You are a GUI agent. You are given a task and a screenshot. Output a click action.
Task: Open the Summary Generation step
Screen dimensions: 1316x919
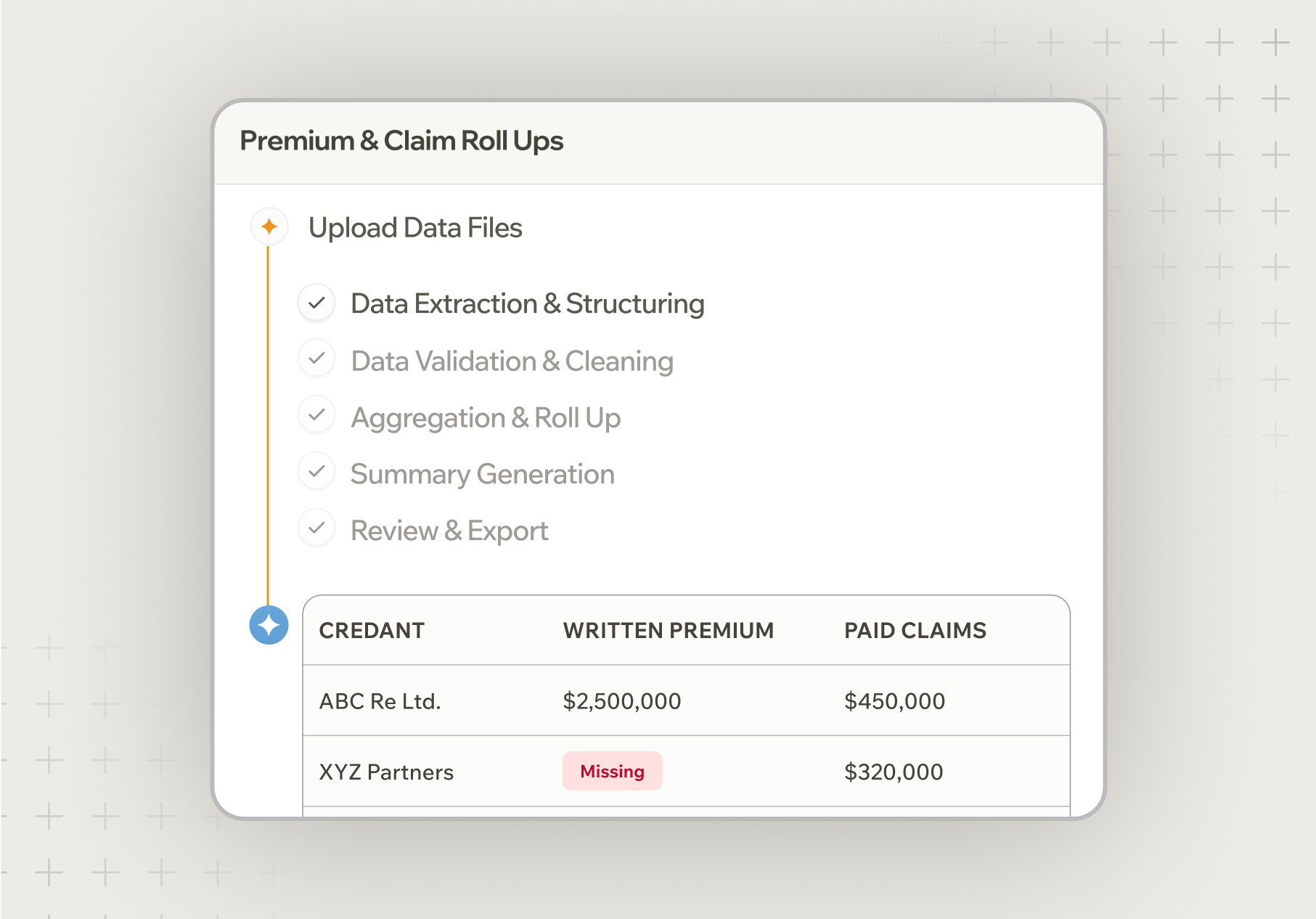point(482,474)
